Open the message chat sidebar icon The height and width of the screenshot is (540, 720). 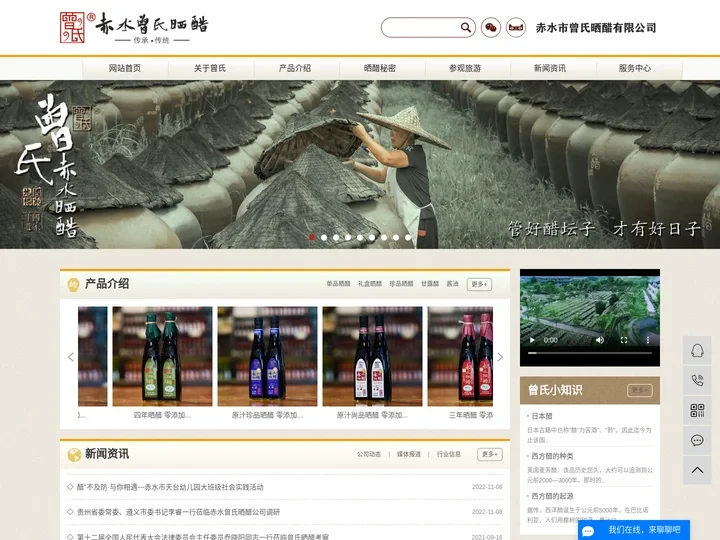[x=697, y=440]
